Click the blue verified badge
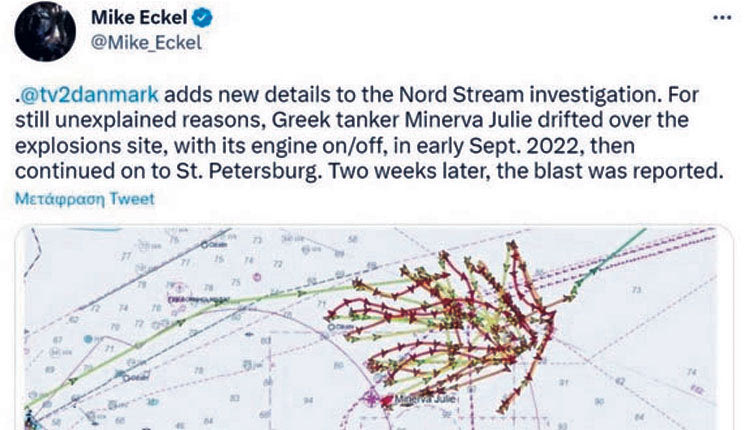The height and width of the screenshot is (430, 750). [x=202, y=19]
